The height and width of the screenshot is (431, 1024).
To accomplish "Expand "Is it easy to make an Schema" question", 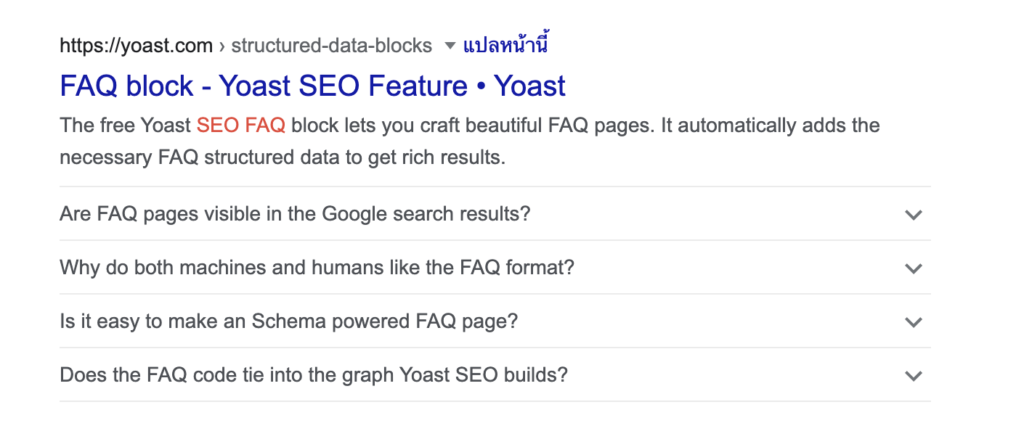I will [x=288, y=322].
